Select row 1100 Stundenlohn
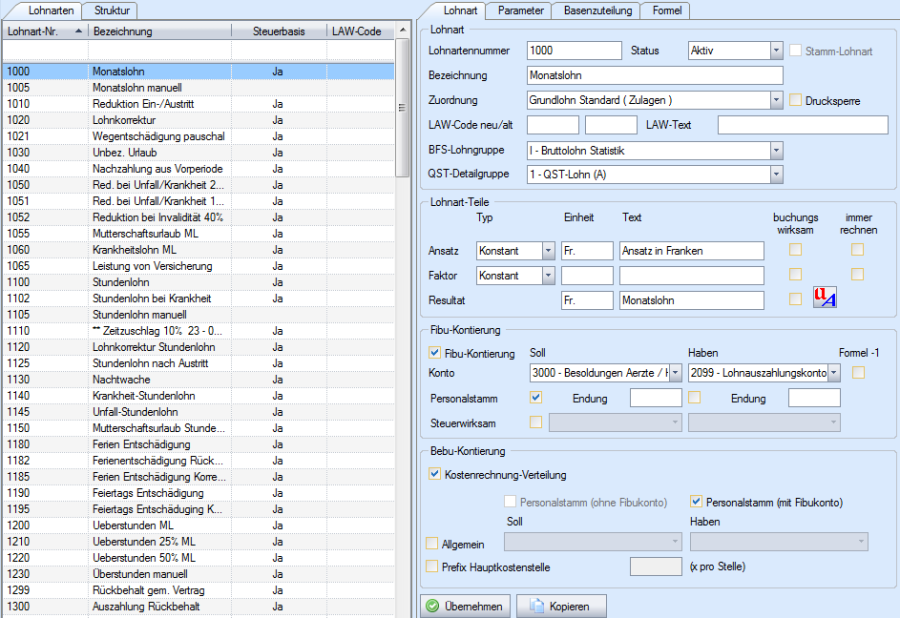This screenshot has height=618, width=900. point(199,282)
